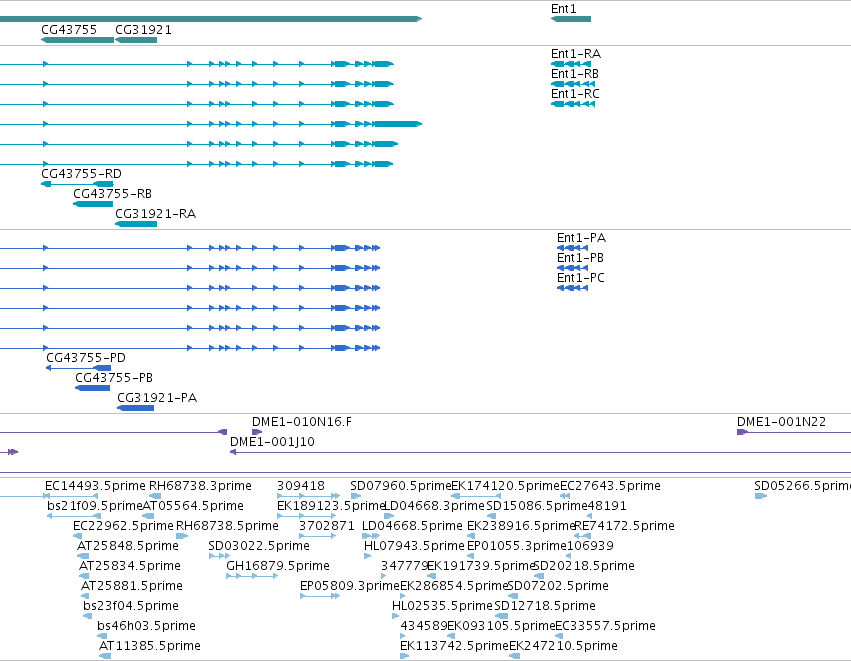851x661 pixels.
Task: Click the AT25848.5prime EST label
Action: [x=128, y=546]
